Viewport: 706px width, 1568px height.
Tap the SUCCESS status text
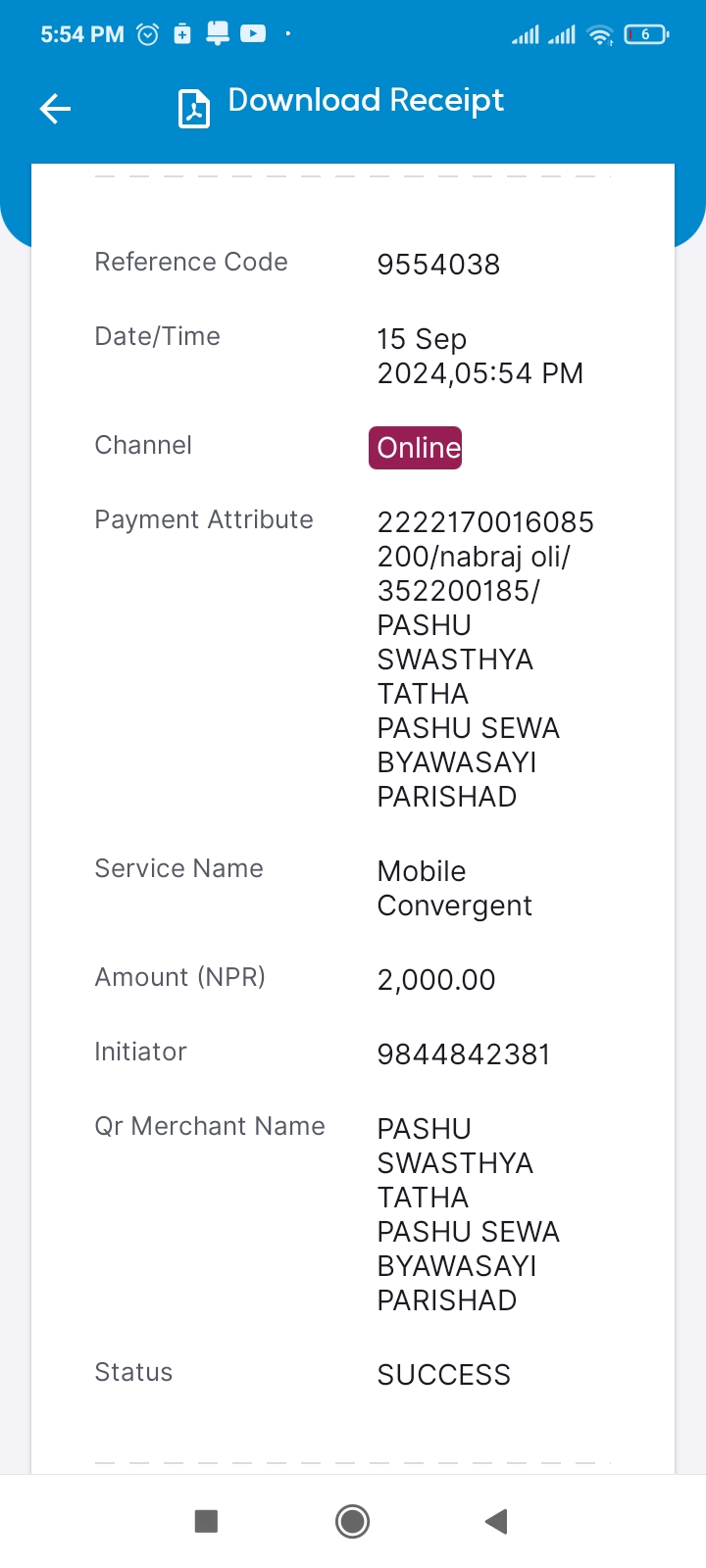tap(444, 1375)
